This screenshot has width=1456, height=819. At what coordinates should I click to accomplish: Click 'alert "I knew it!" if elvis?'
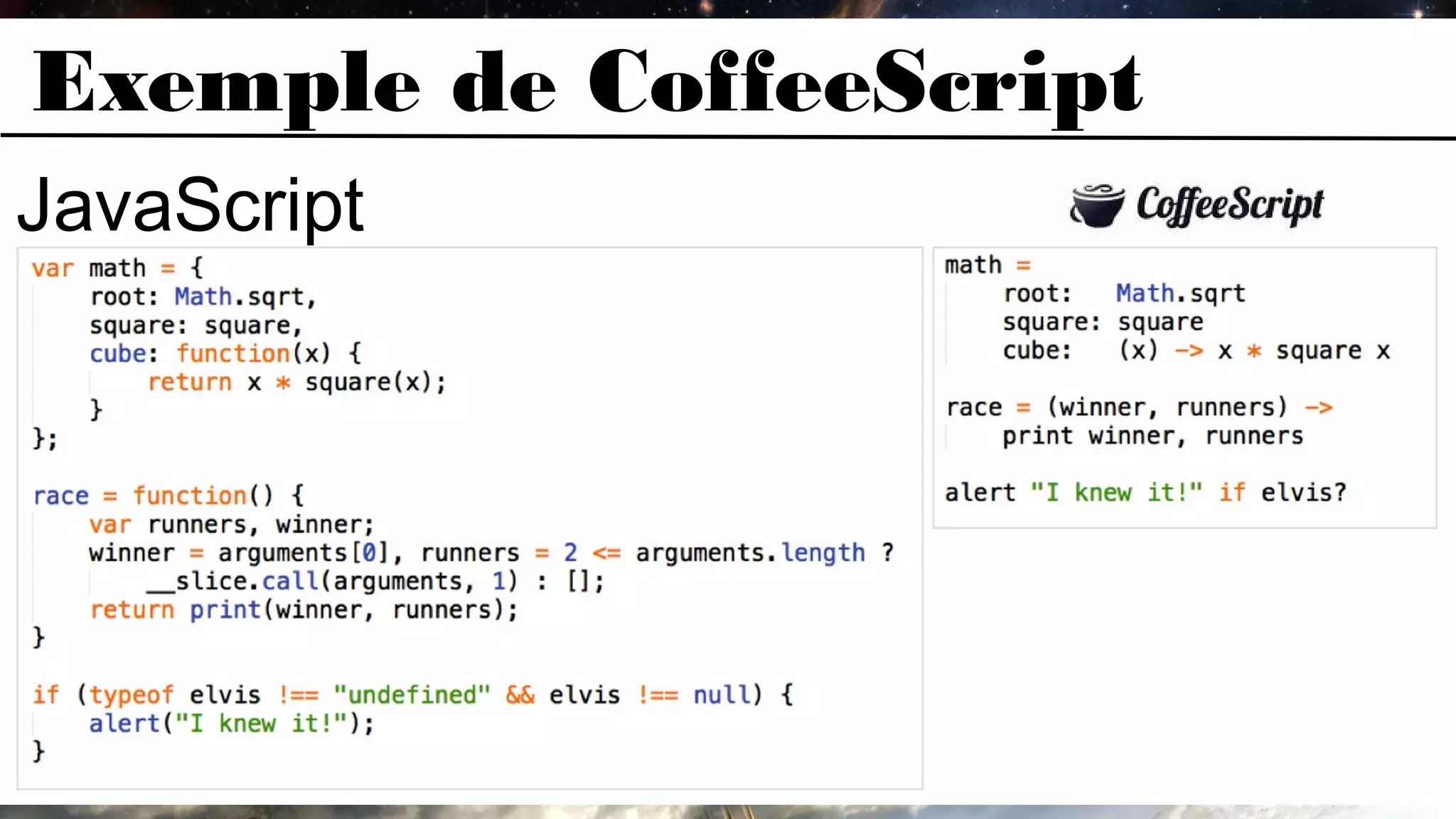[1146, 492]
